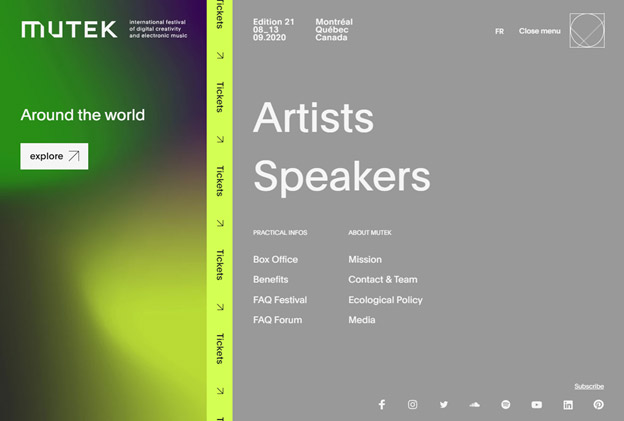Open the Spotify social icon
Screen dimensions: 624x421
[505, 405]
